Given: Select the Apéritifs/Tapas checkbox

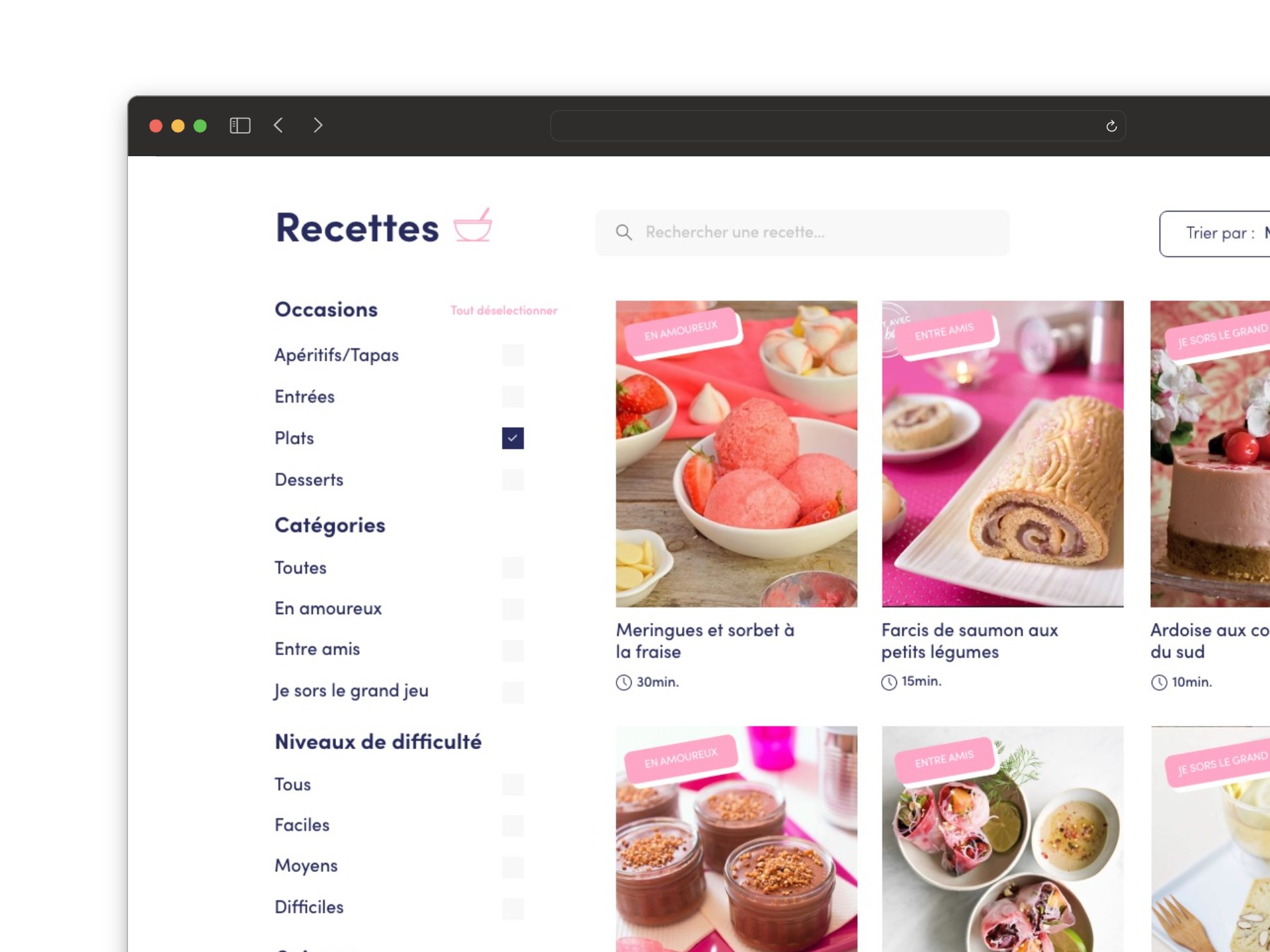Looking at the screenshot, I should tap(513, 355).
